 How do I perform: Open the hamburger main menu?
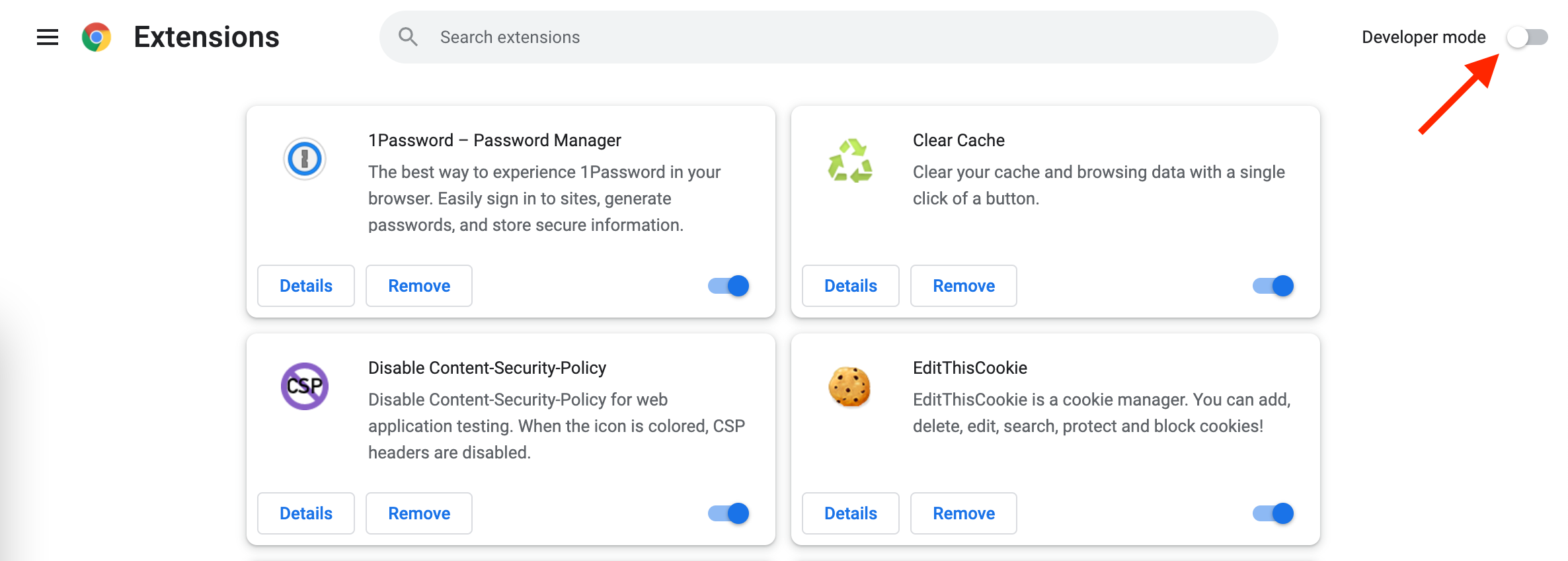click(48, 37)
